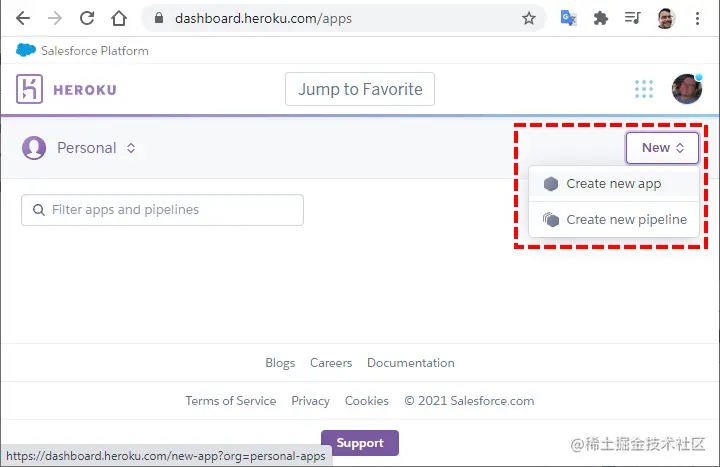Image resolution: width=720 pixels, height=467 pixels.
Task: Open the Google Translate extension icon
Action: 568,18
